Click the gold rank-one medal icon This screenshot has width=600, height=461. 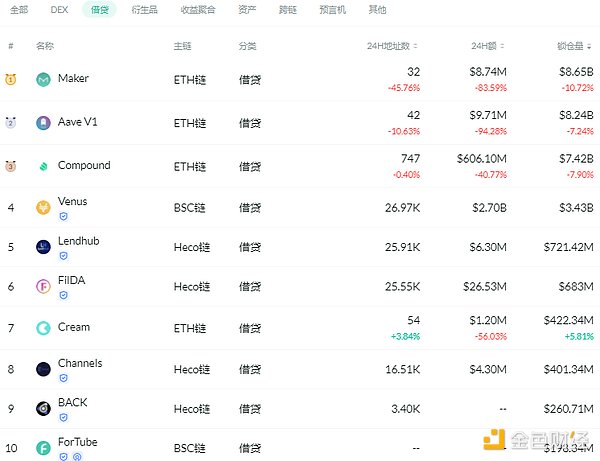point(11,80)
